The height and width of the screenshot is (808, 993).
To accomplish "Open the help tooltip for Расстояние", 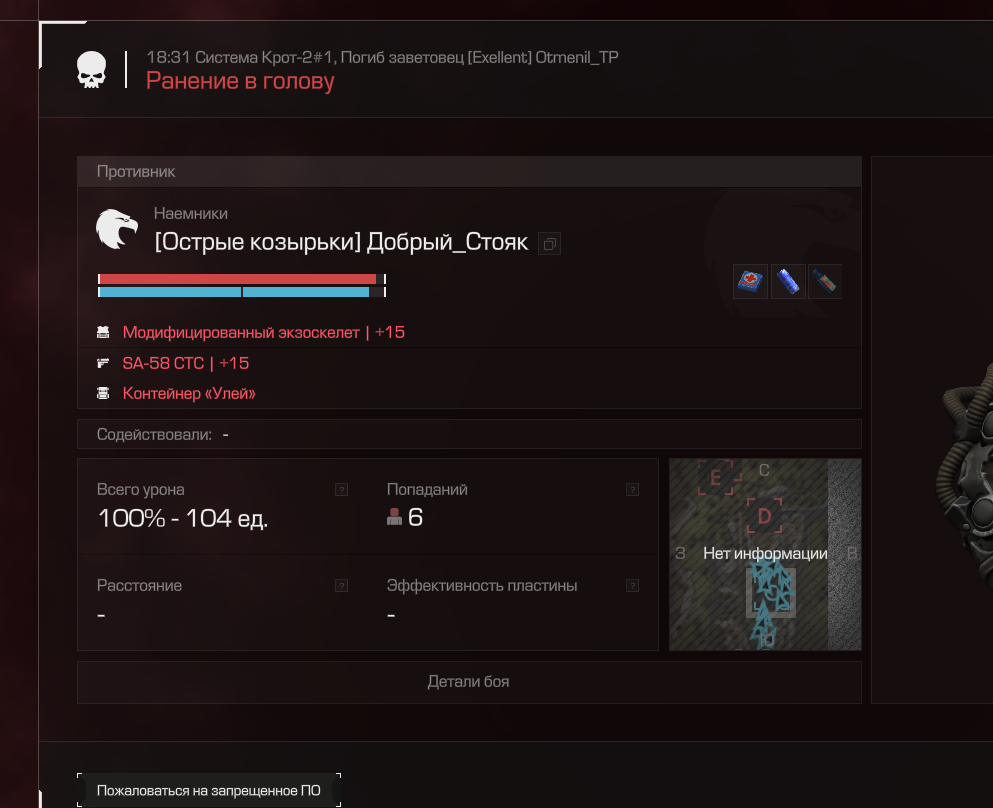I will [341, 586].
